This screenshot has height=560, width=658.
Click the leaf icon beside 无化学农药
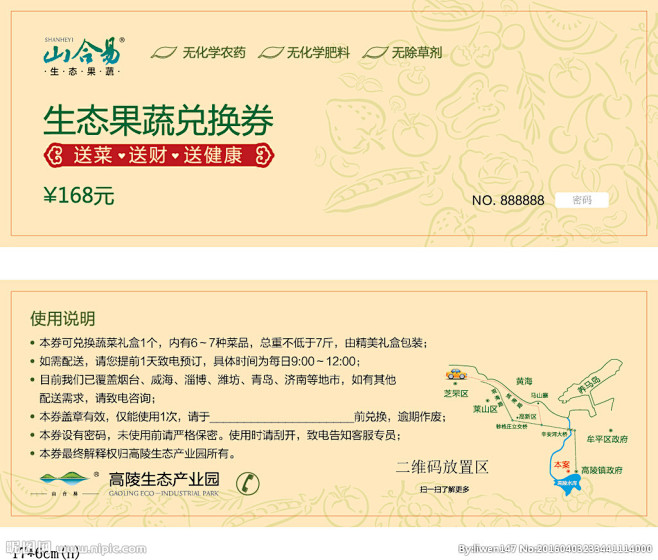click(x=163, y=53)
